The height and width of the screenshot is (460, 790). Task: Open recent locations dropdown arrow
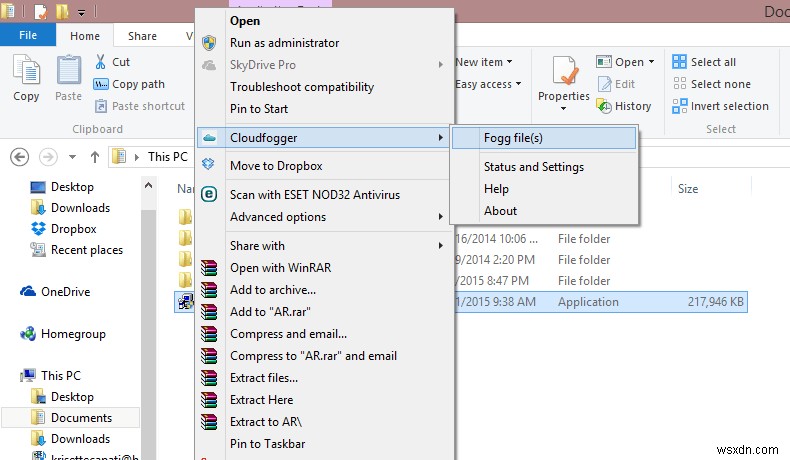tap(73, 157)
